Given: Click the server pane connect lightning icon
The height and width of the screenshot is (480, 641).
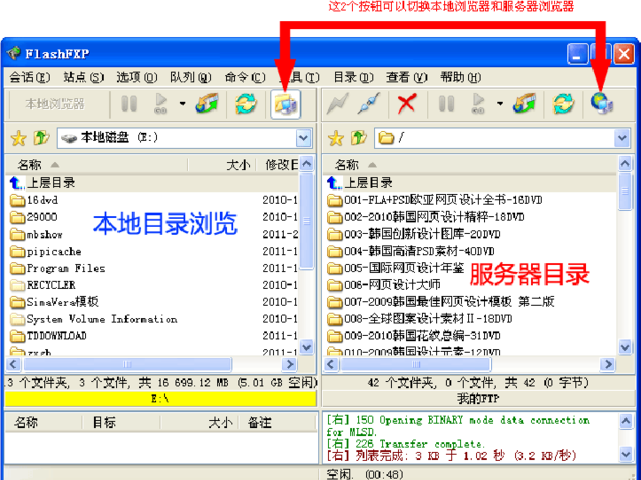Looking at the screenshot, I should (338, 104).
